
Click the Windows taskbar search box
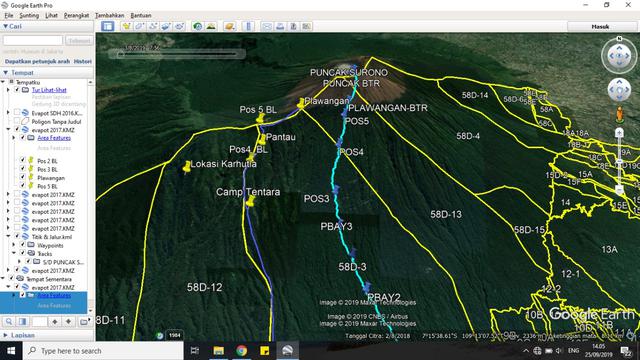coord(103,351)
